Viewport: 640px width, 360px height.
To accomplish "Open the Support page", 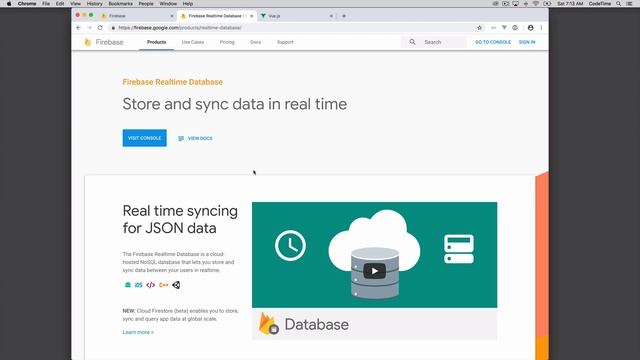I will [x=285, y=42].
